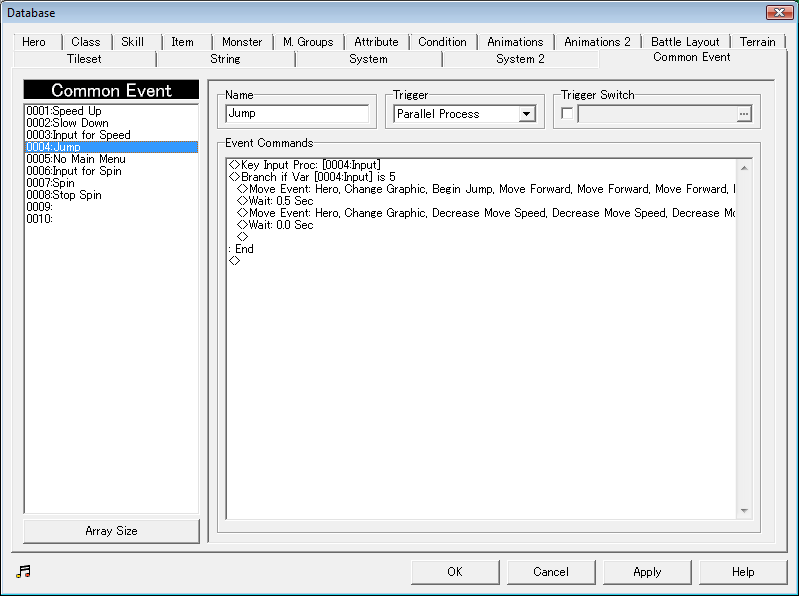The image size is (799, 596).
Task: Click the Name input field
Action: pos(298,114)
